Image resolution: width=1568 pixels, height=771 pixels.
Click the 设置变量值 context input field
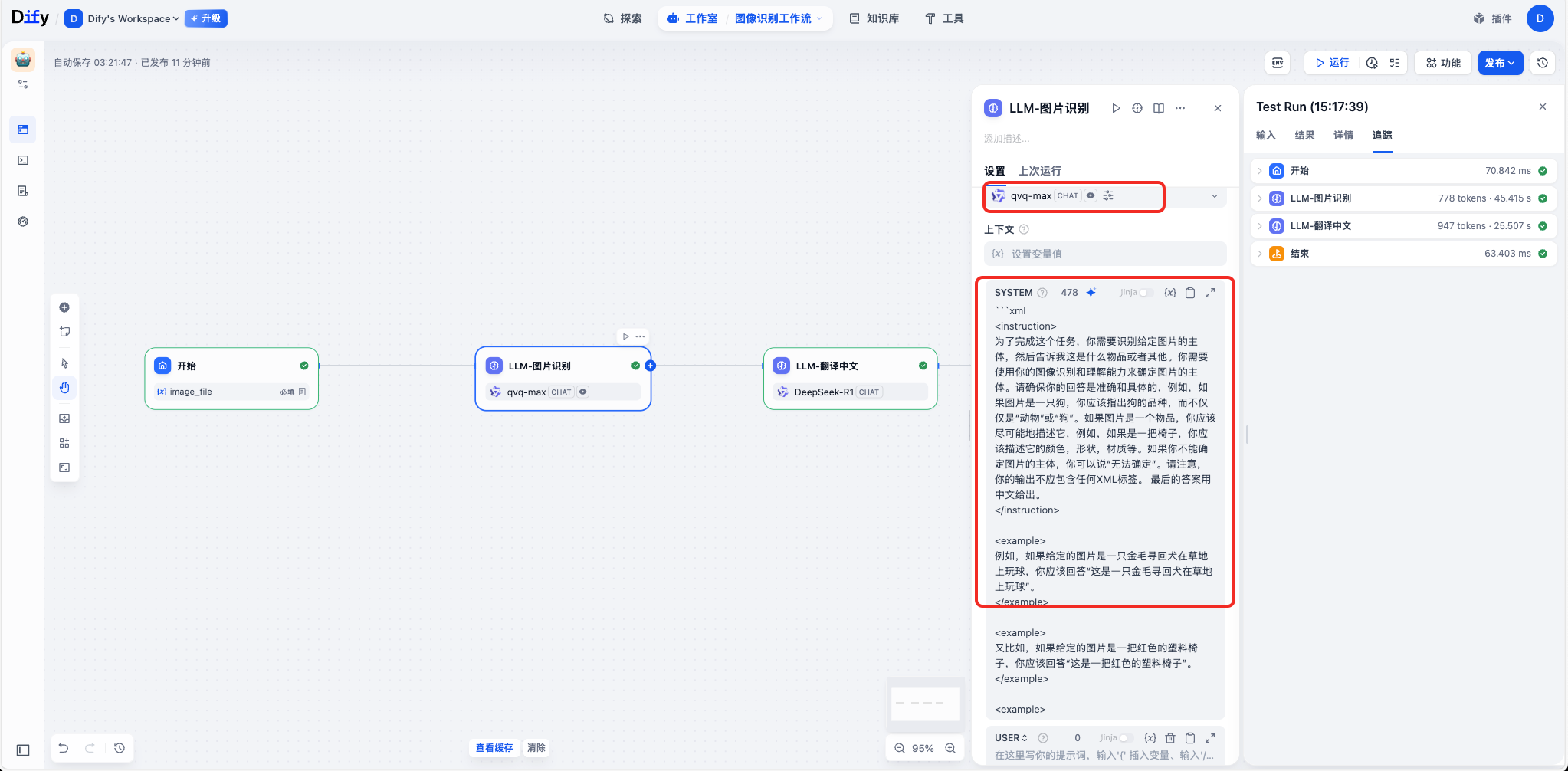click(x=1105, y=254)
